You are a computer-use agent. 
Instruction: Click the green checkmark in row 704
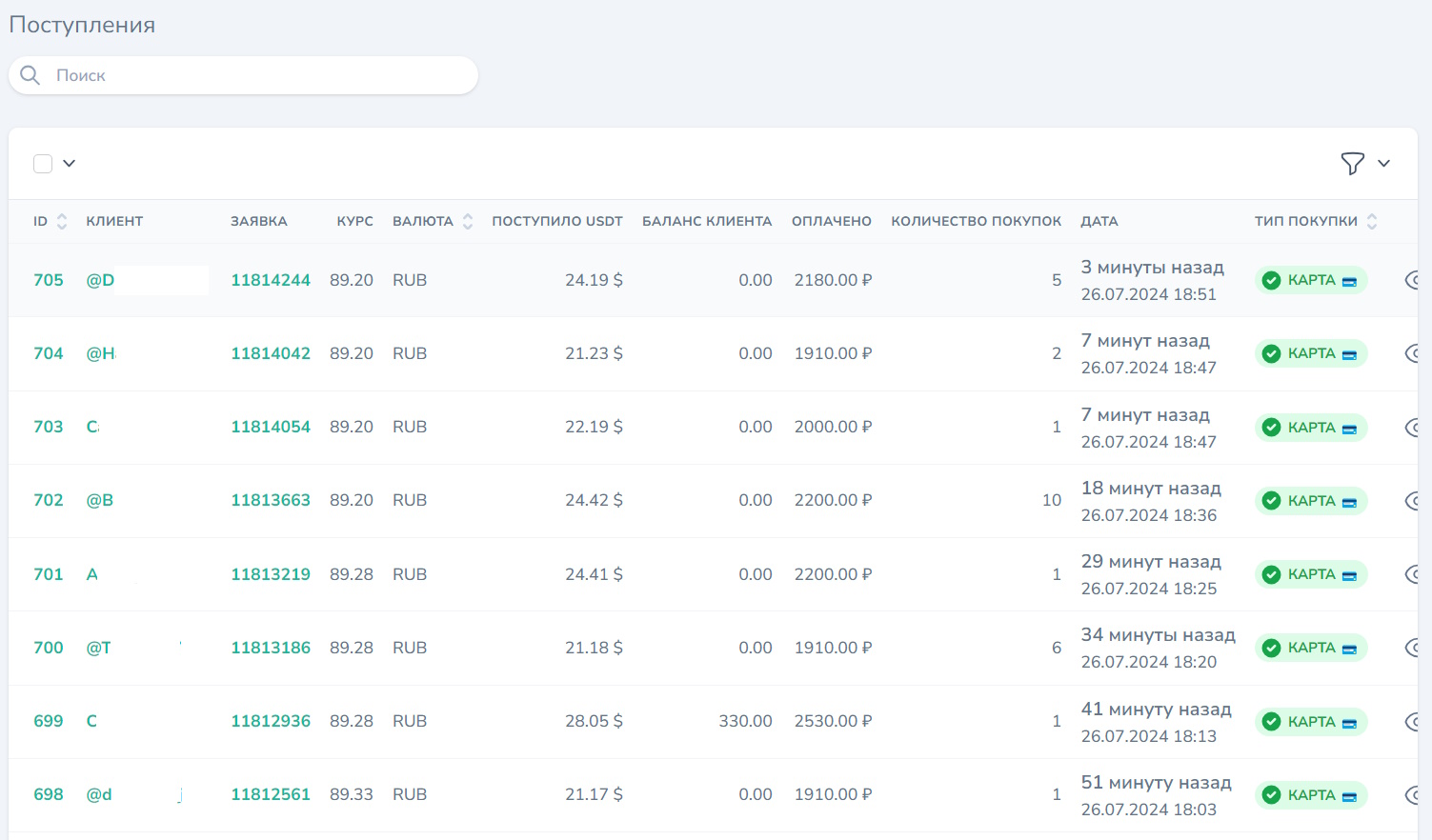tap(1271, 354)
